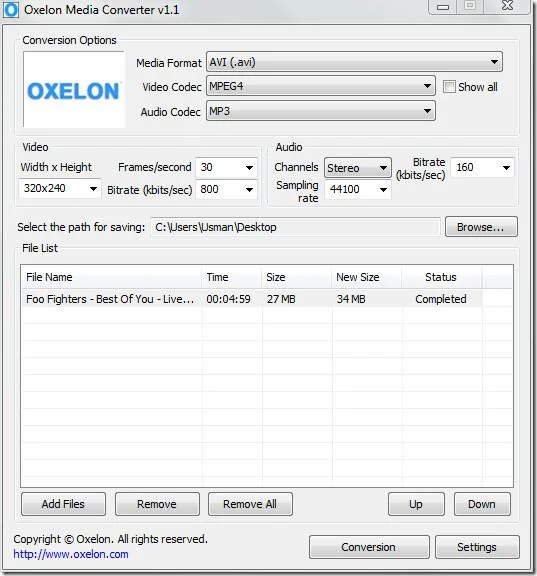Screen dimensions: 537x576
Task: Click the save path input field
Action: 295,227
